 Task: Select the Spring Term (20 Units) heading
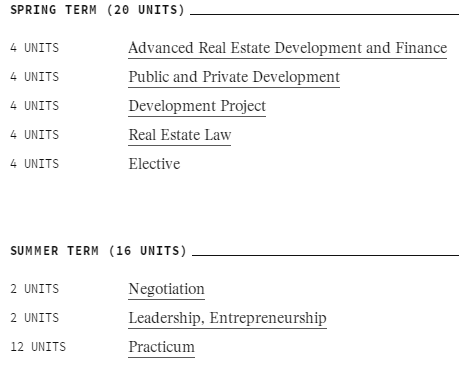97,10
